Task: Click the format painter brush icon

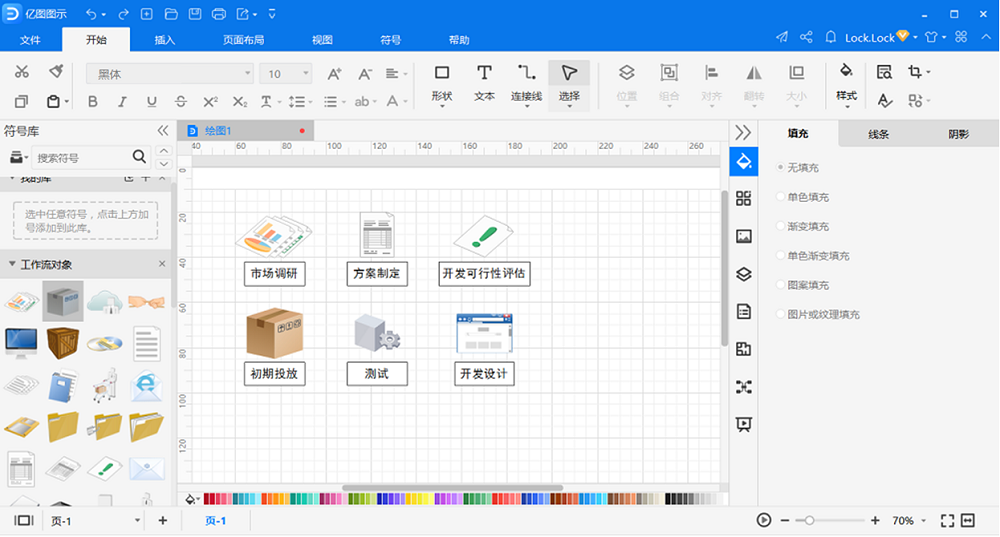Action: coord(56,71)
